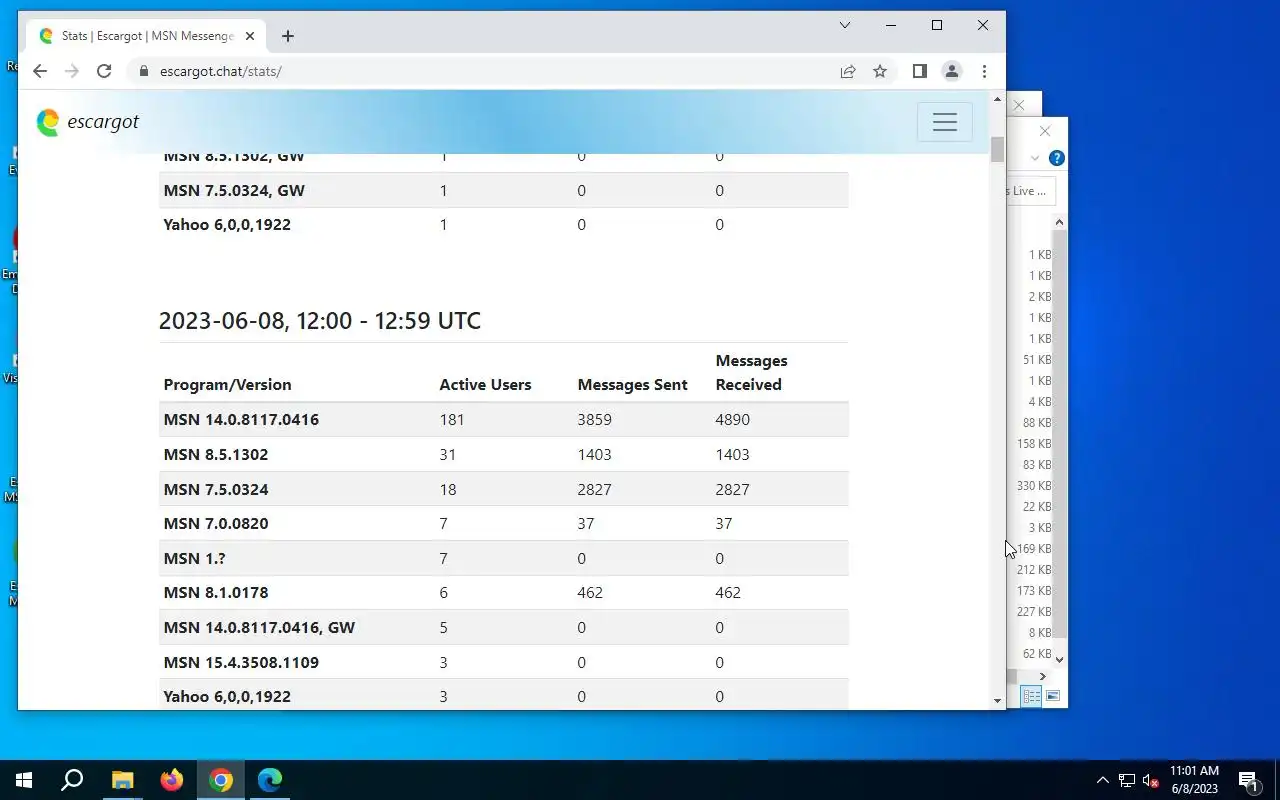Click the Explorer file list scroll-down arrow
The image size is (1280, 800).
(1060, 659)
